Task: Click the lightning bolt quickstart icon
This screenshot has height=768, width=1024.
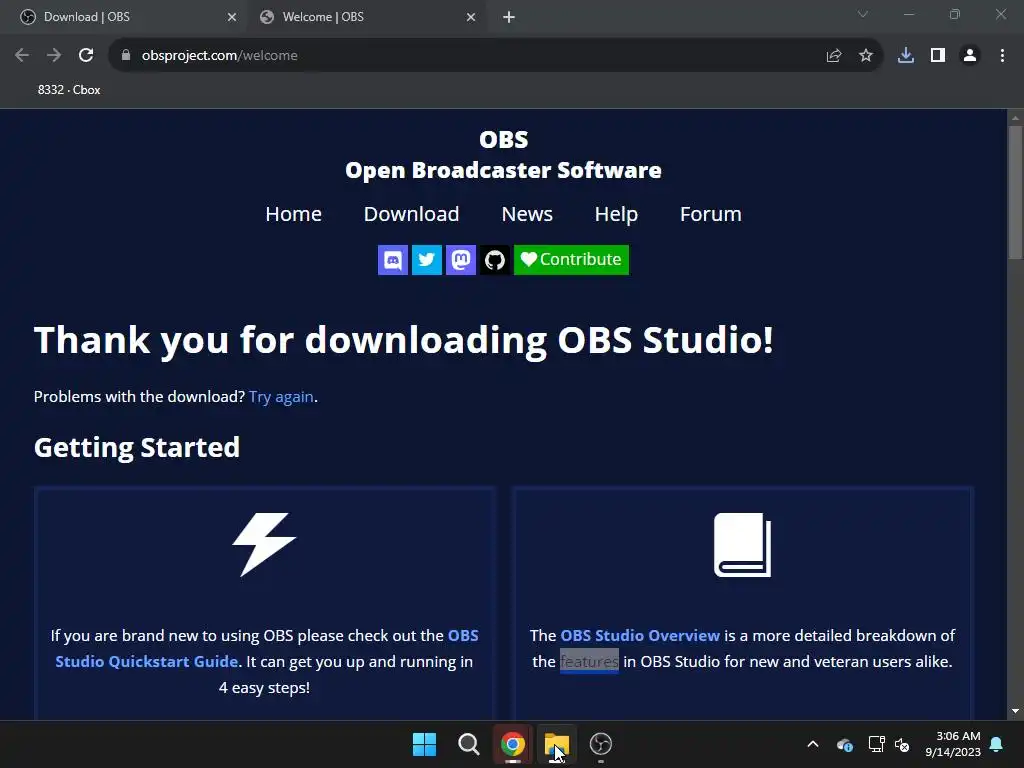Action: [264, 545]
